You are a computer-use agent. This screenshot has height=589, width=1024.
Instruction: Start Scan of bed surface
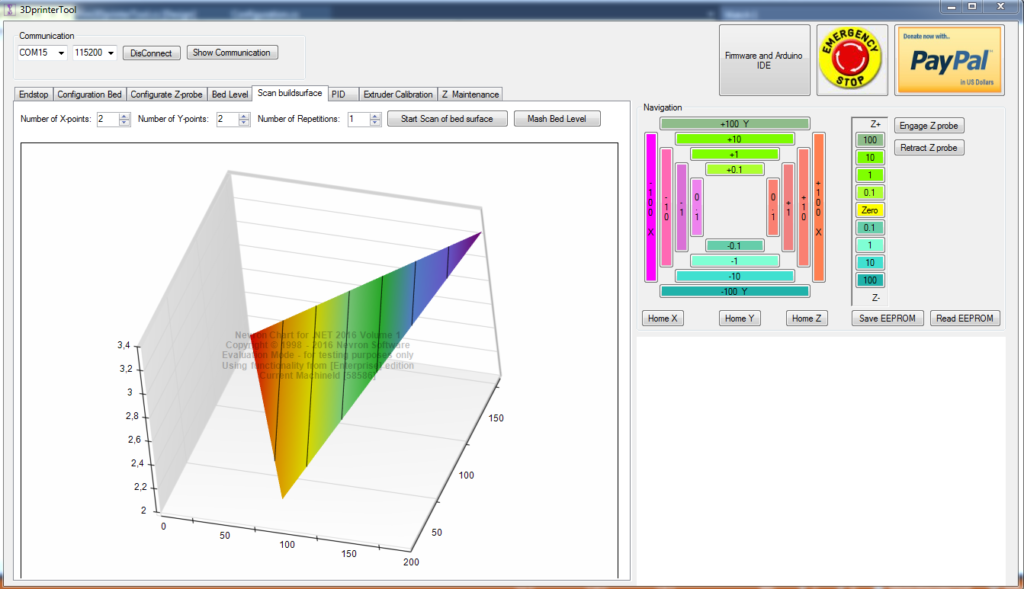[x=447, y=119]
